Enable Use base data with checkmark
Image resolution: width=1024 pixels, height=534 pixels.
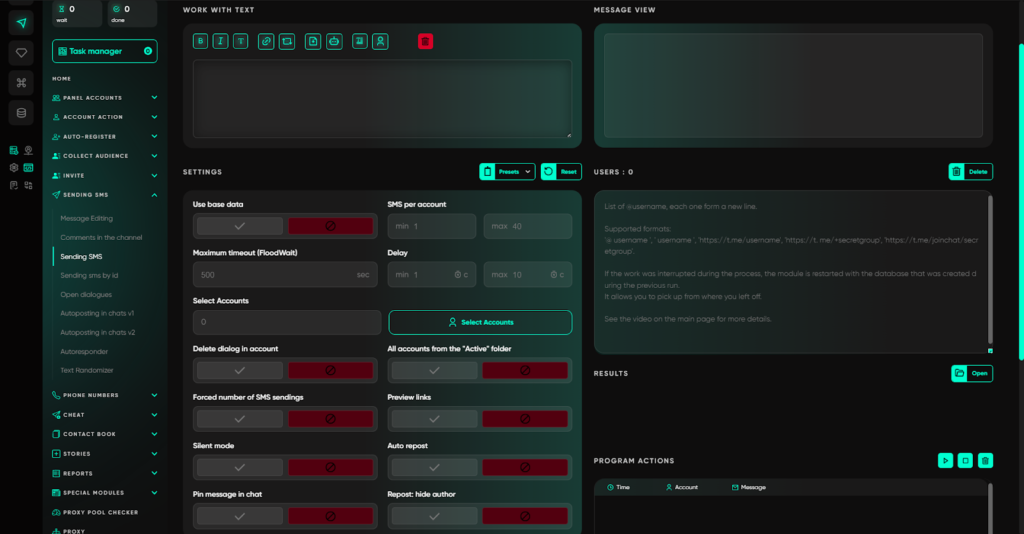click(239, 227)
